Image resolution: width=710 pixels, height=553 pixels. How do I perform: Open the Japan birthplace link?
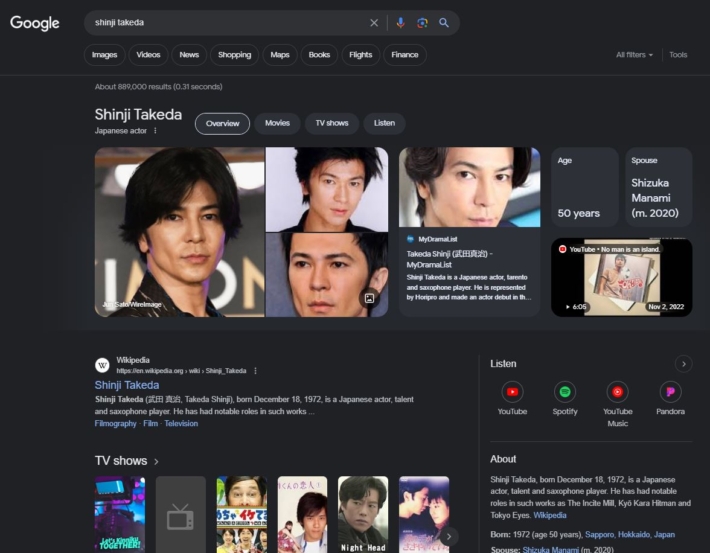click(x=664, y=534)
